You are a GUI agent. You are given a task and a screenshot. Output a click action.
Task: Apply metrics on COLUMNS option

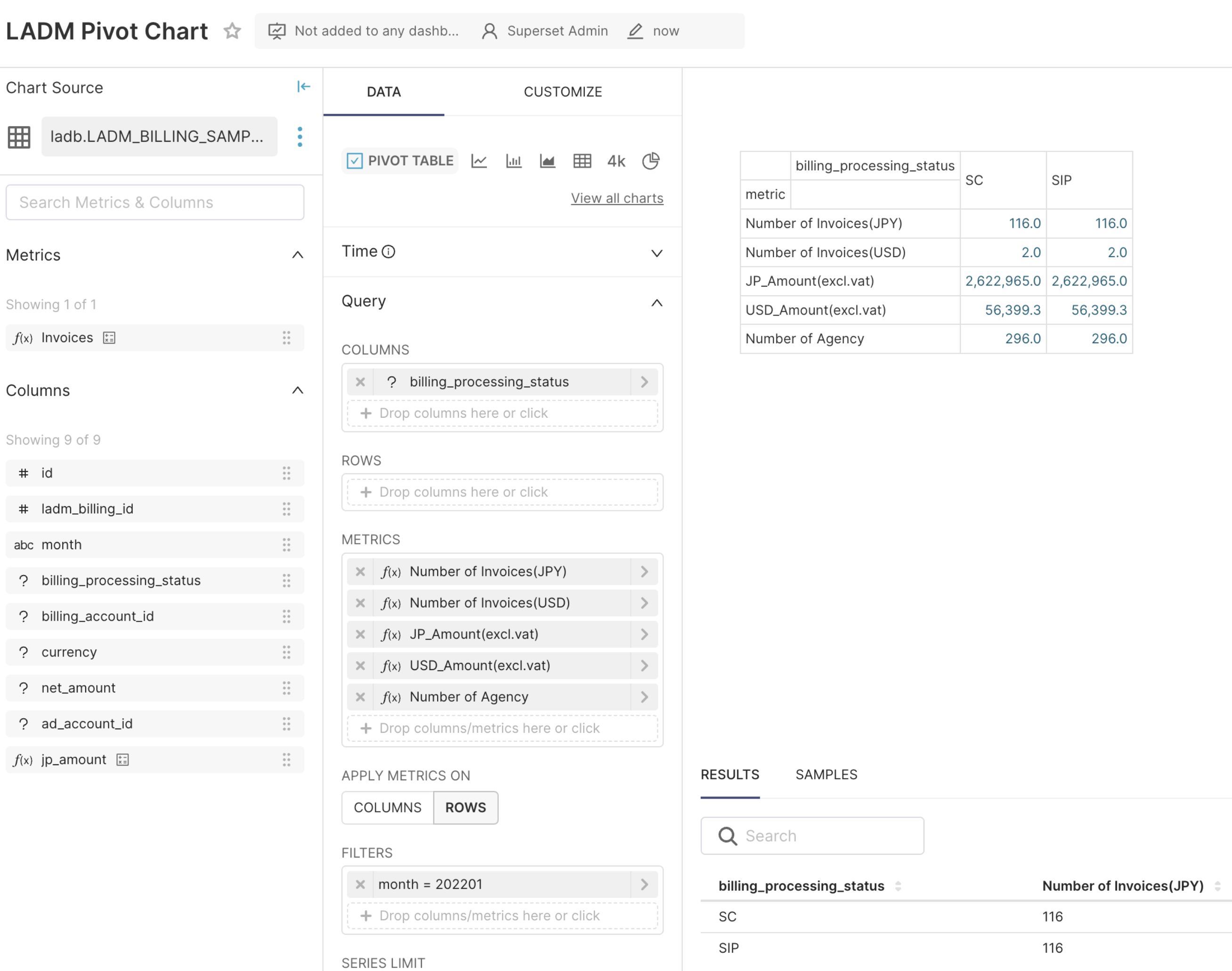tap(388, 807)
